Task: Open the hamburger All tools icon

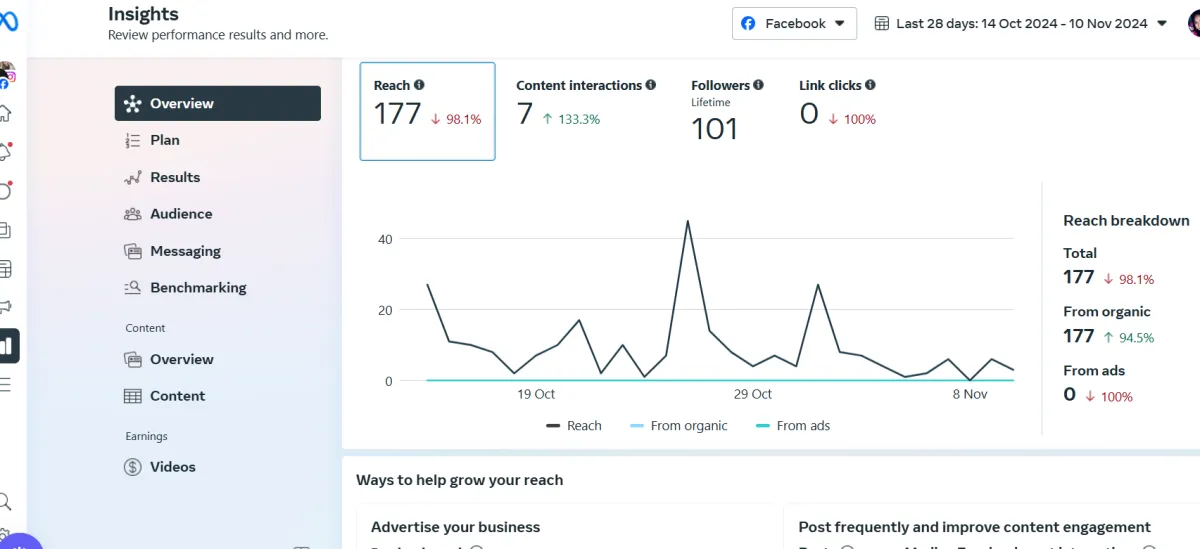Action: (5, 384)
